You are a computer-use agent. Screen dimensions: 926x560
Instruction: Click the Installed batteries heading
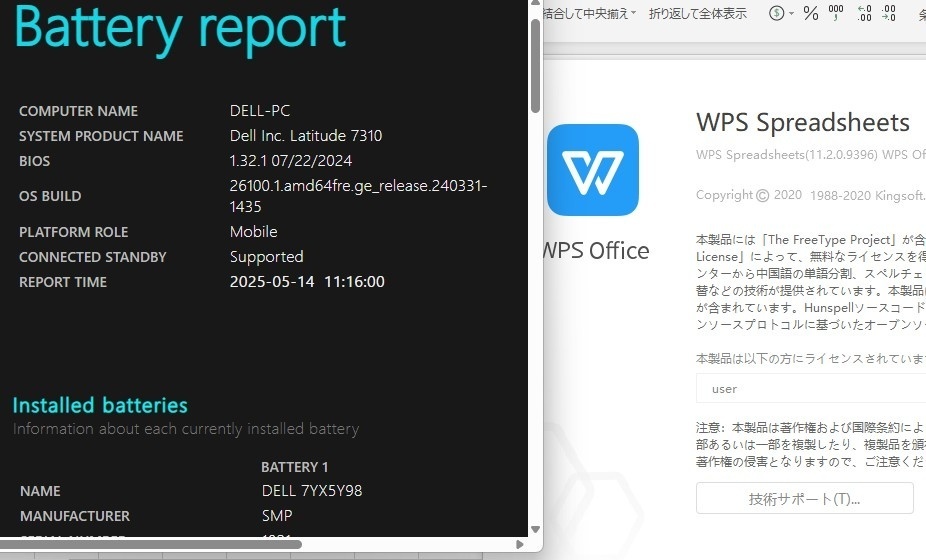click(100, 405)
